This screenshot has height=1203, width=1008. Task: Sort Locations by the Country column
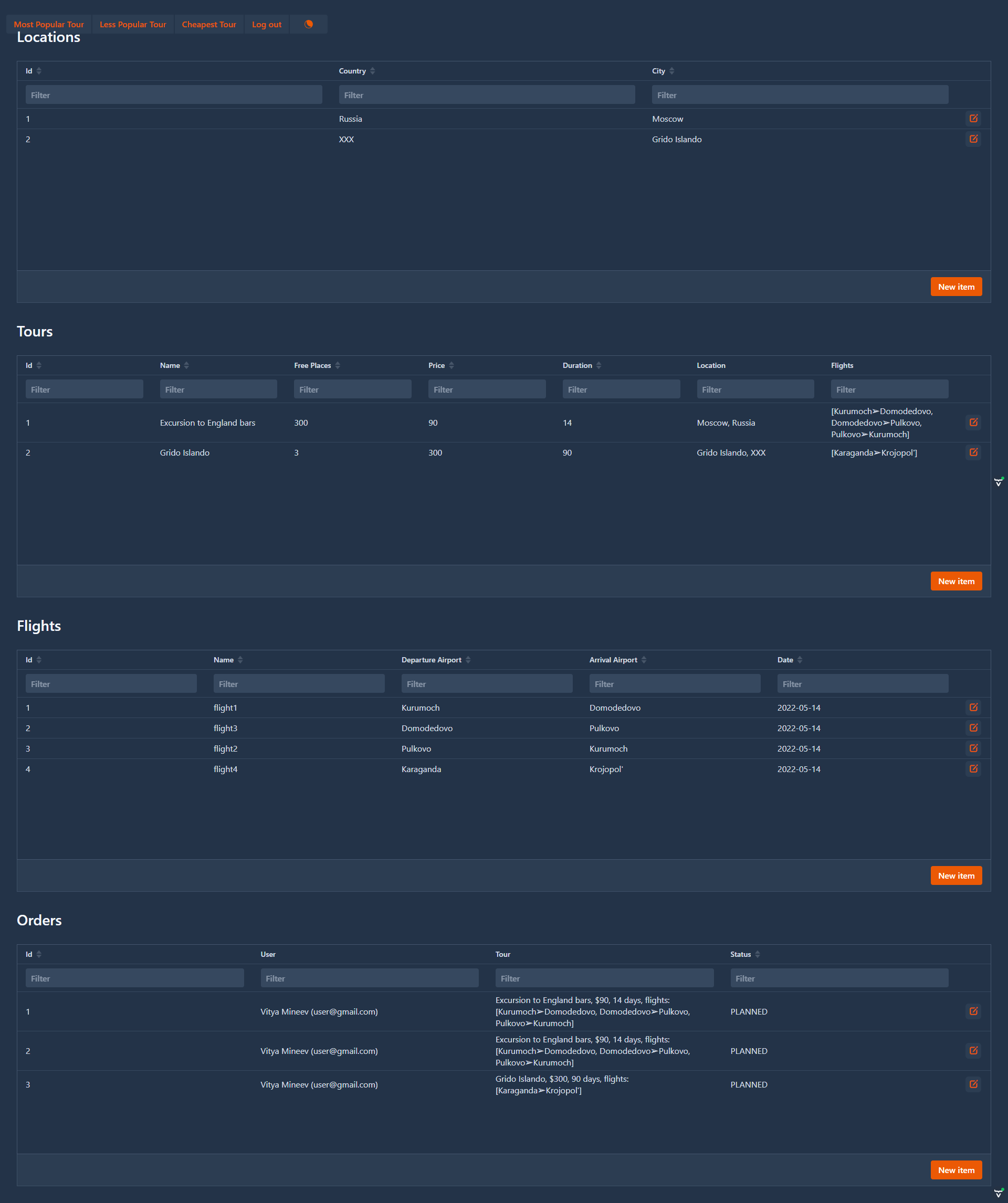click(x=371, y=70)
